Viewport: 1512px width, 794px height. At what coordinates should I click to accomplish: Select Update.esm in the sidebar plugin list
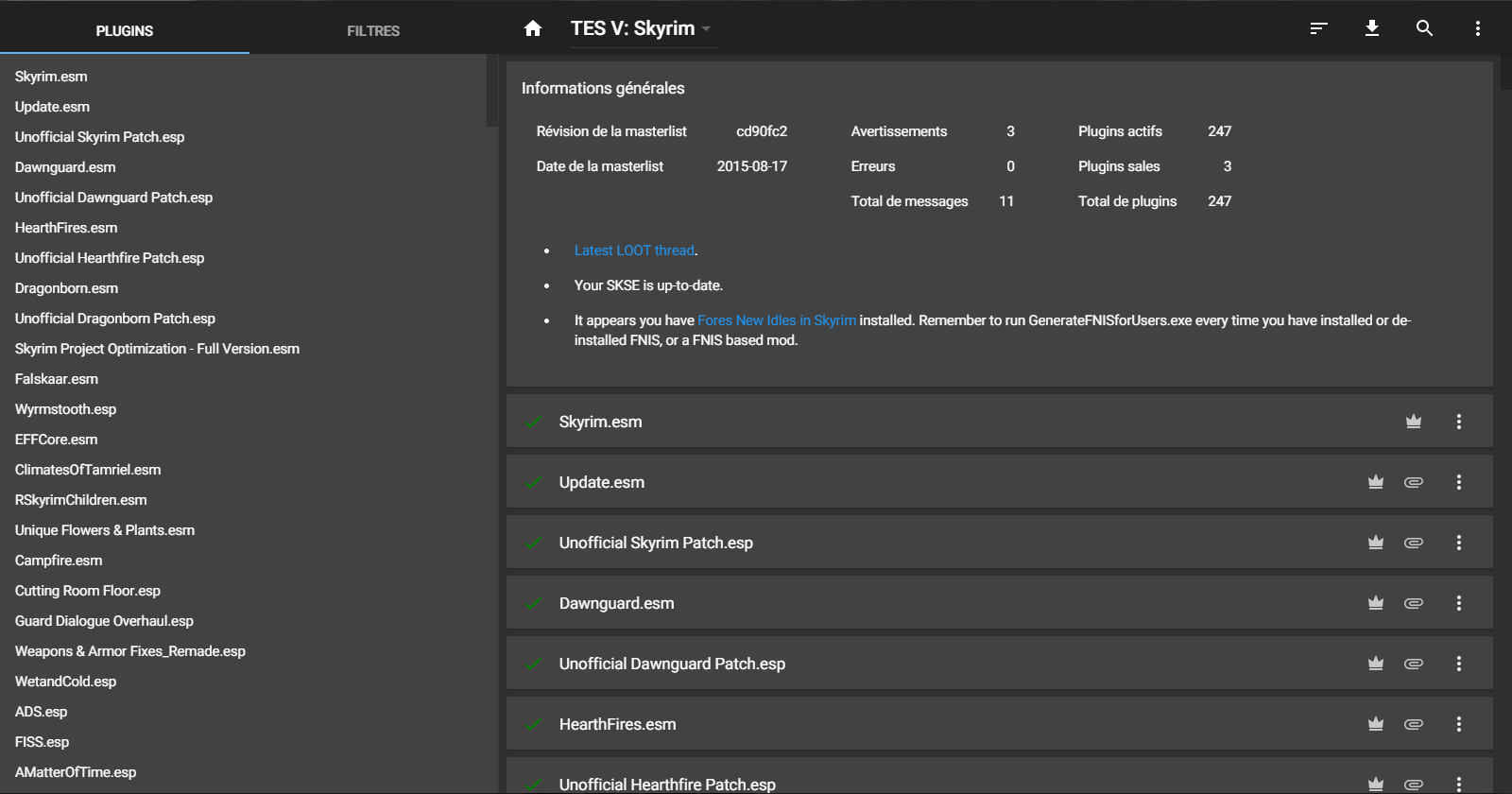53,107
